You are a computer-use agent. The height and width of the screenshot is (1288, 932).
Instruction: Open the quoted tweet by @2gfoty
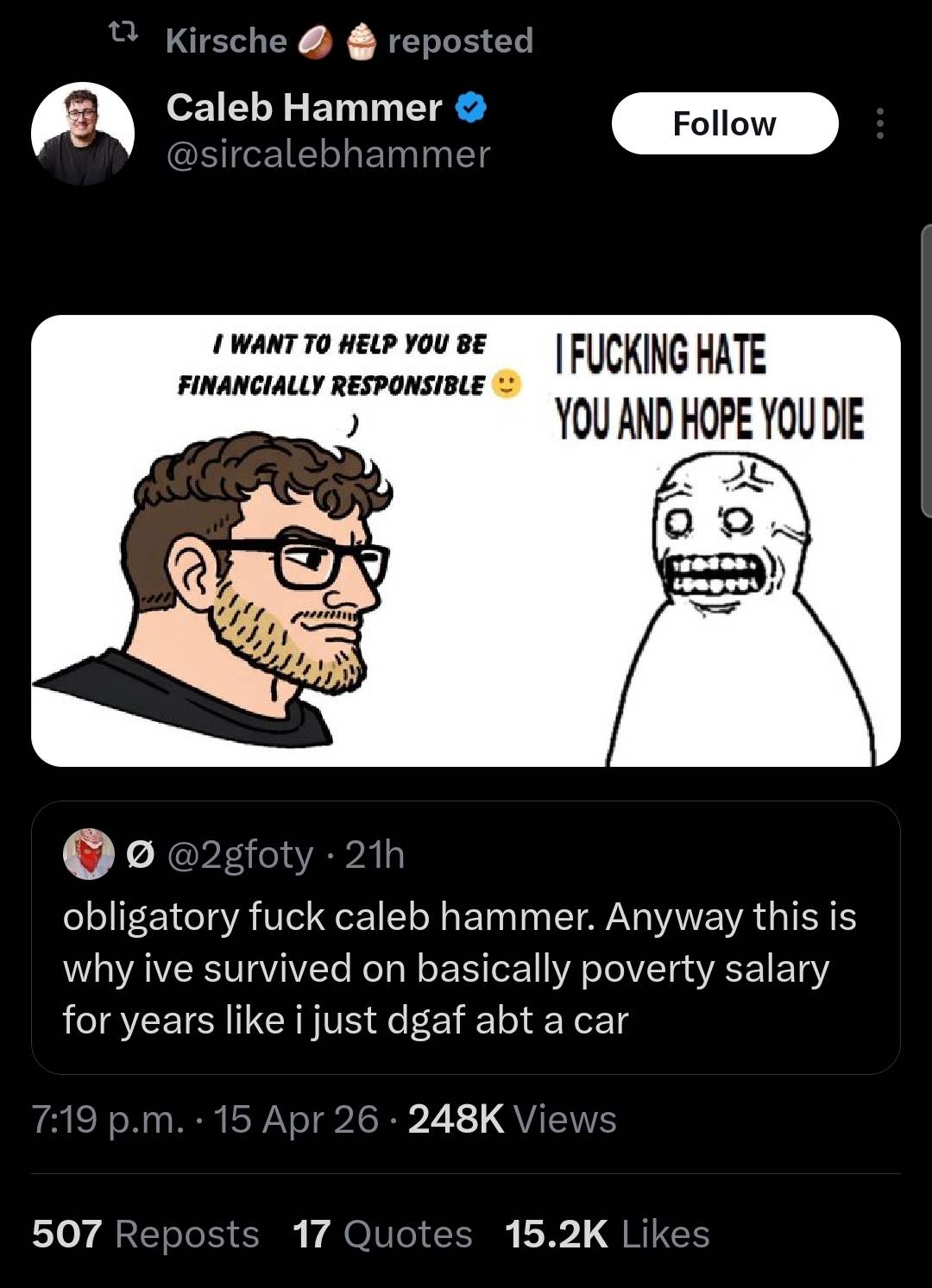point(466,938)
